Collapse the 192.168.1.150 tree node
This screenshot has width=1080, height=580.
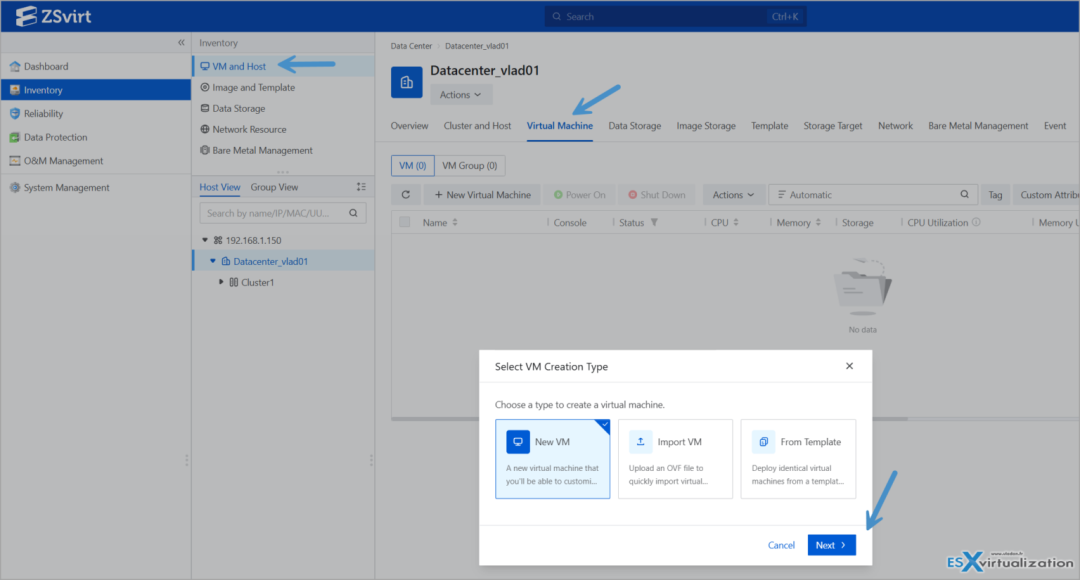point(205,240)
